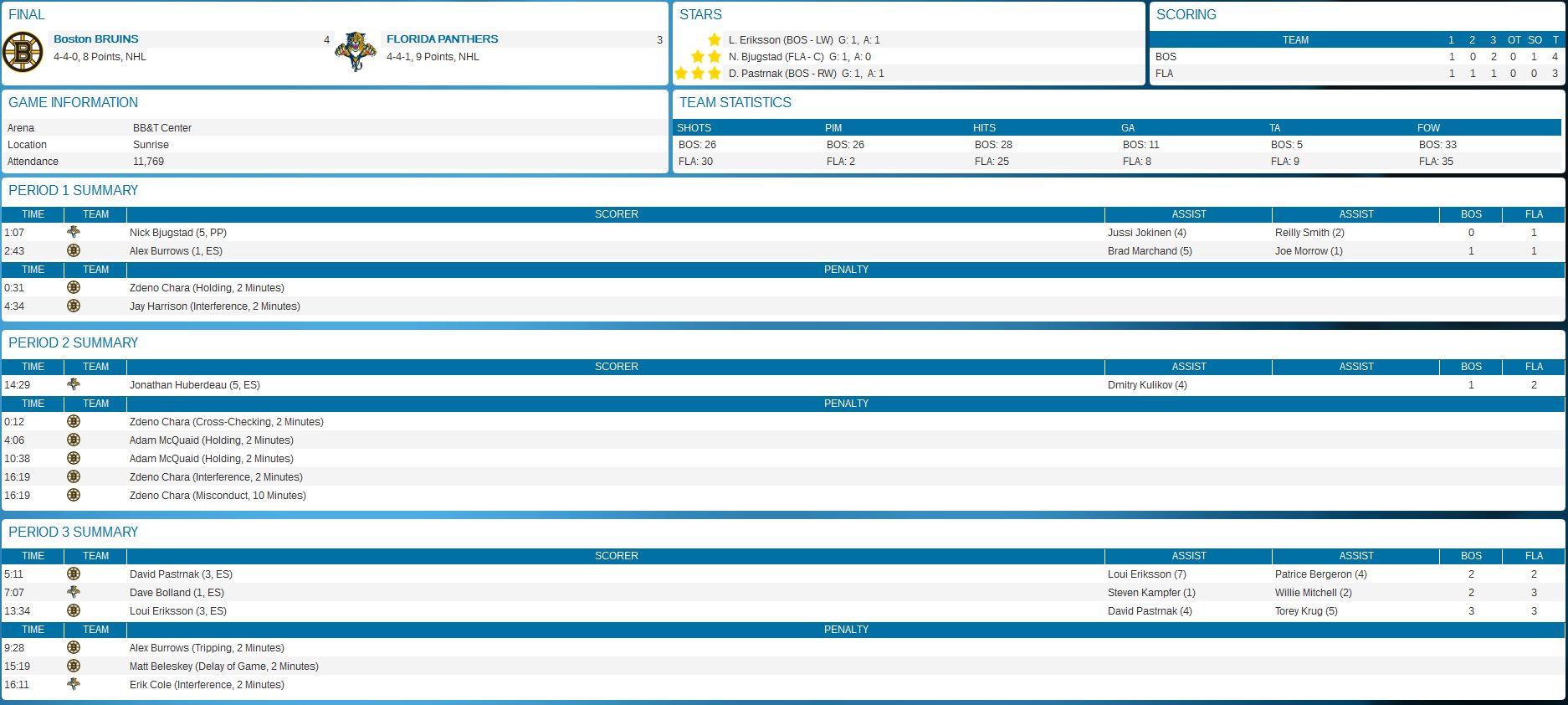
Task: Click the Bruins icon beside Matt Beleskey's penalty
Action: click(x=74, y=666)
